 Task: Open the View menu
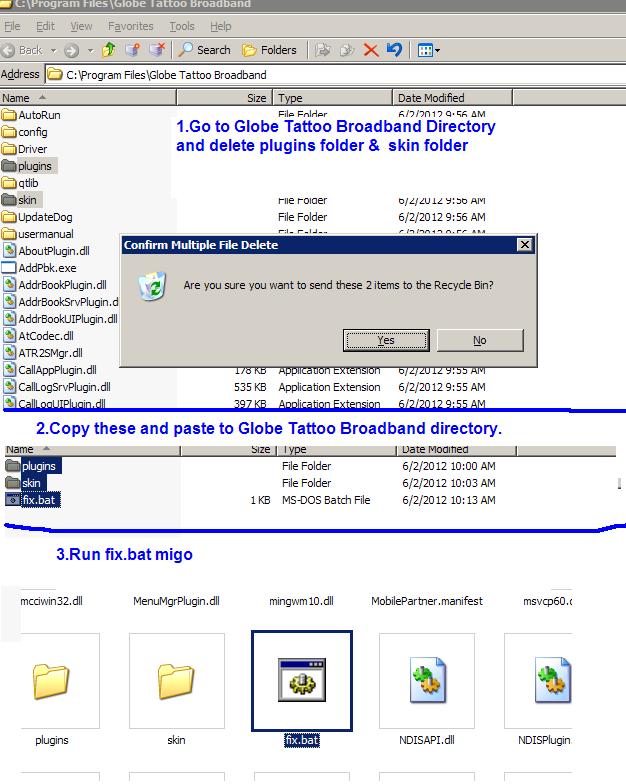click(x=81, y=26)
